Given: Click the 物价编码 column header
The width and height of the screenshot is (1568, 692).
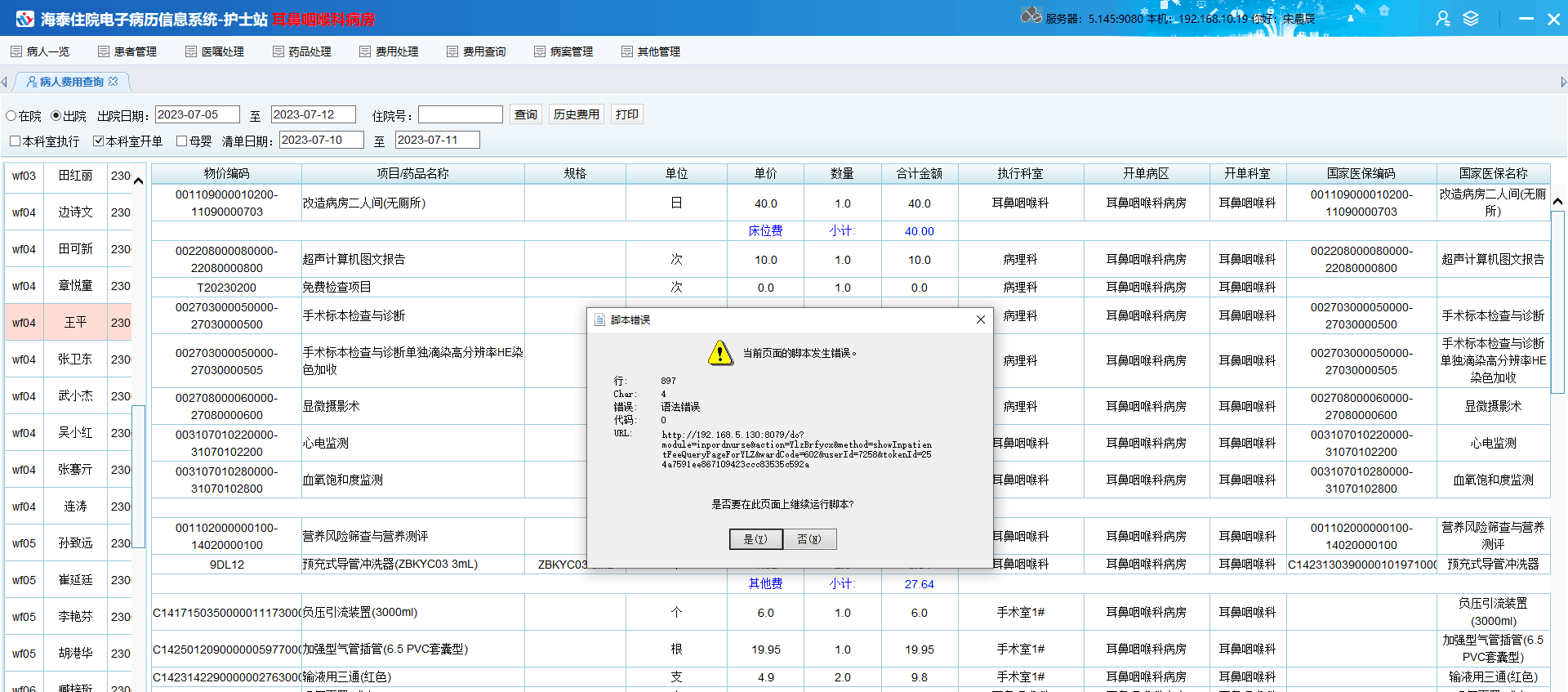Looking at the screenshot, I should pos(226,173).
